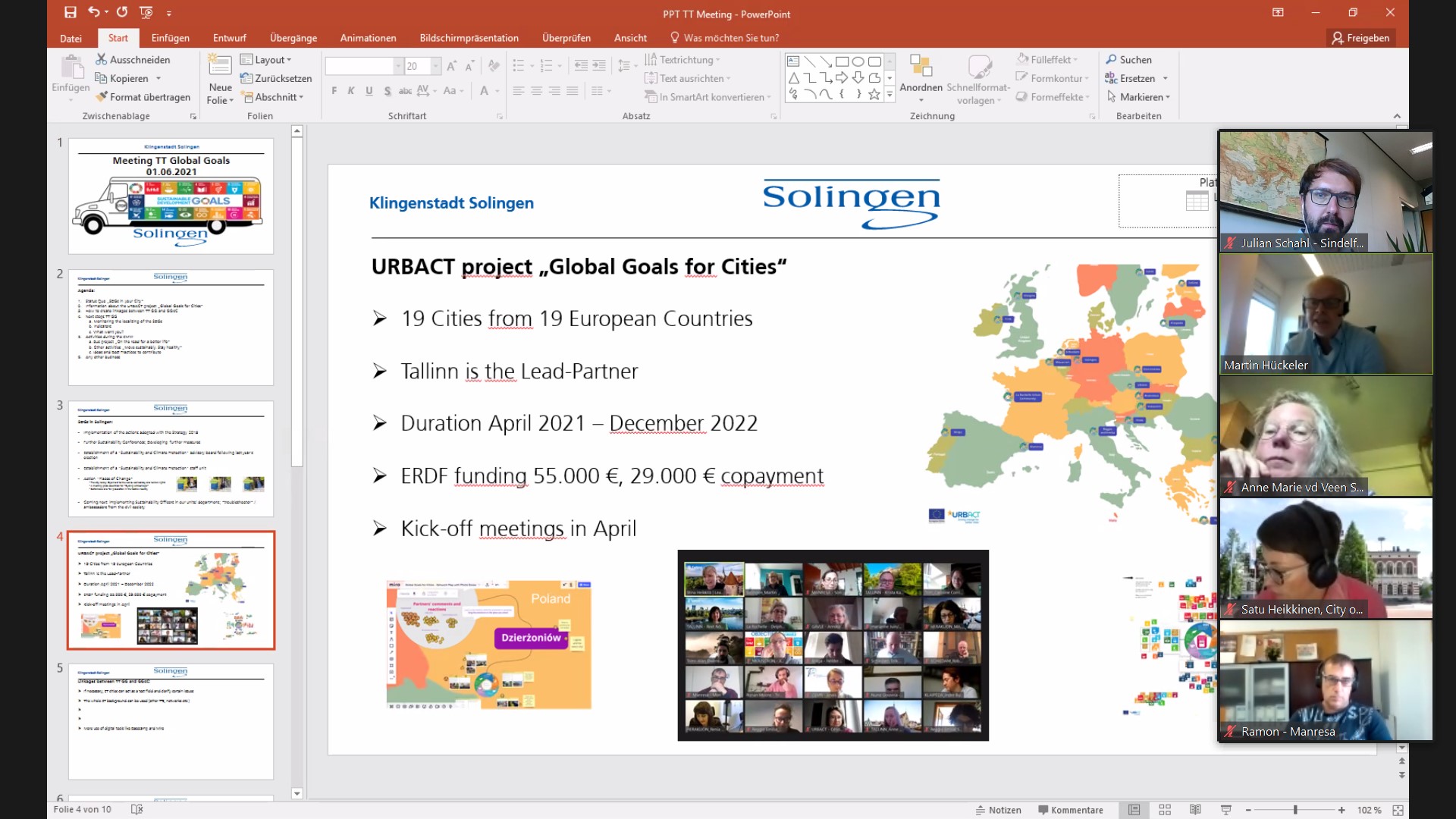Switch to the Bildschirmpräsentation tab

(469, 38)
